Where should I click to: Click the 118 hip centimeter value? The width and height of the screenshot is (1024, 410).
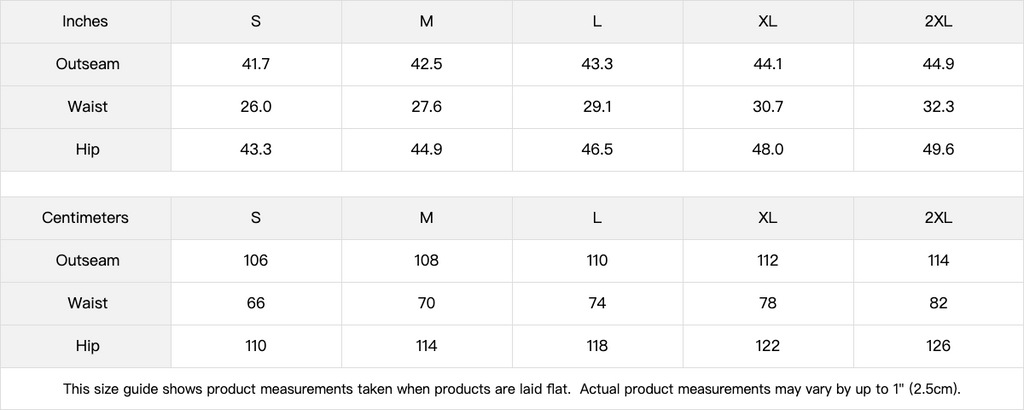(597, 346)
